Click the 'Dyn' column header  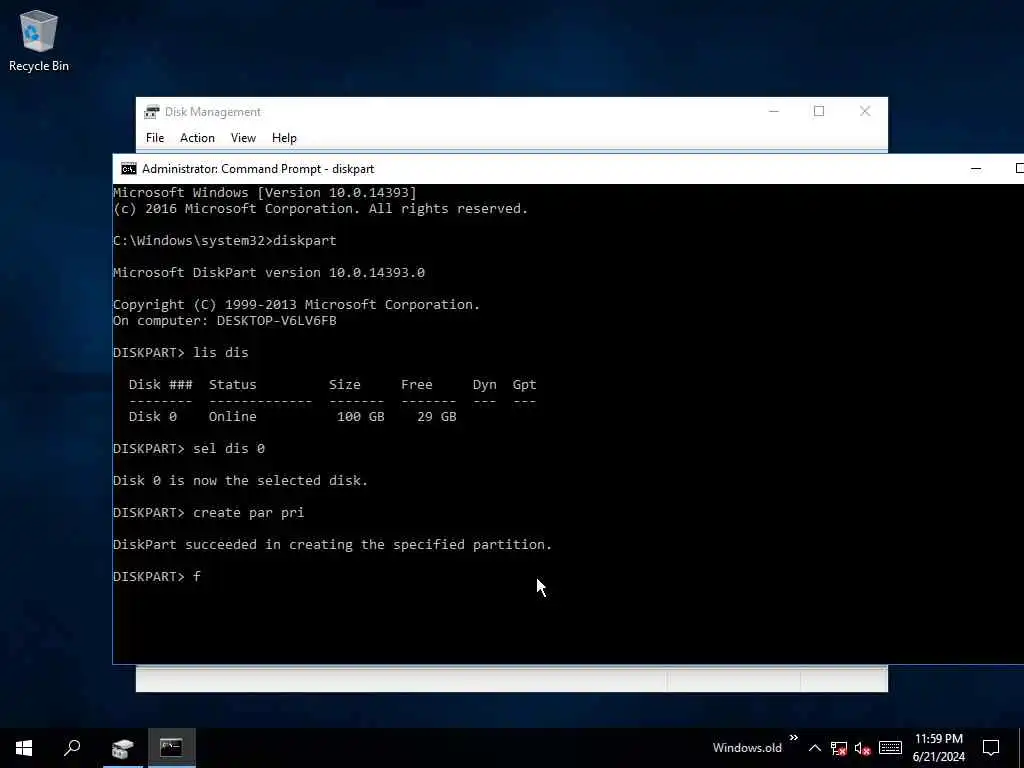coord(485,385)
